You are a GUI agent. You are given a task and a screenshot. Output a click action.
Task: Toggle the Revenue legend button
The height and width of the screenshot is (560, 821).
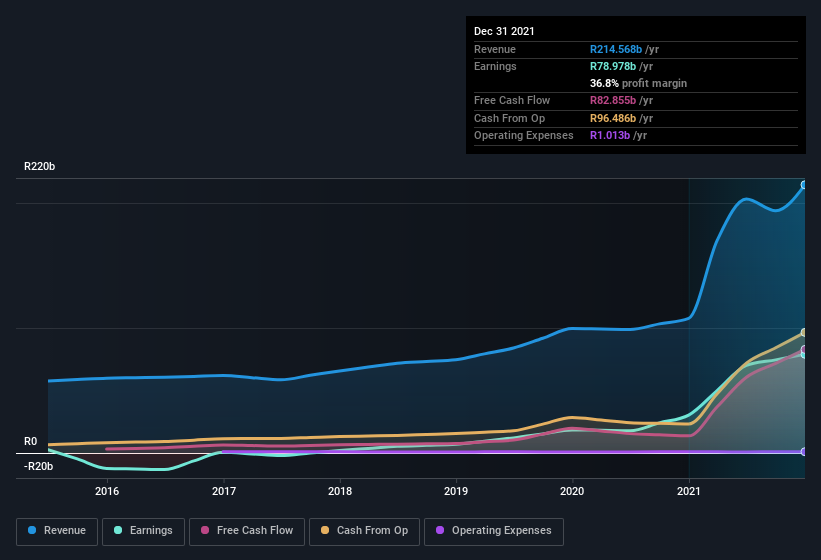(x=57, y=531)
